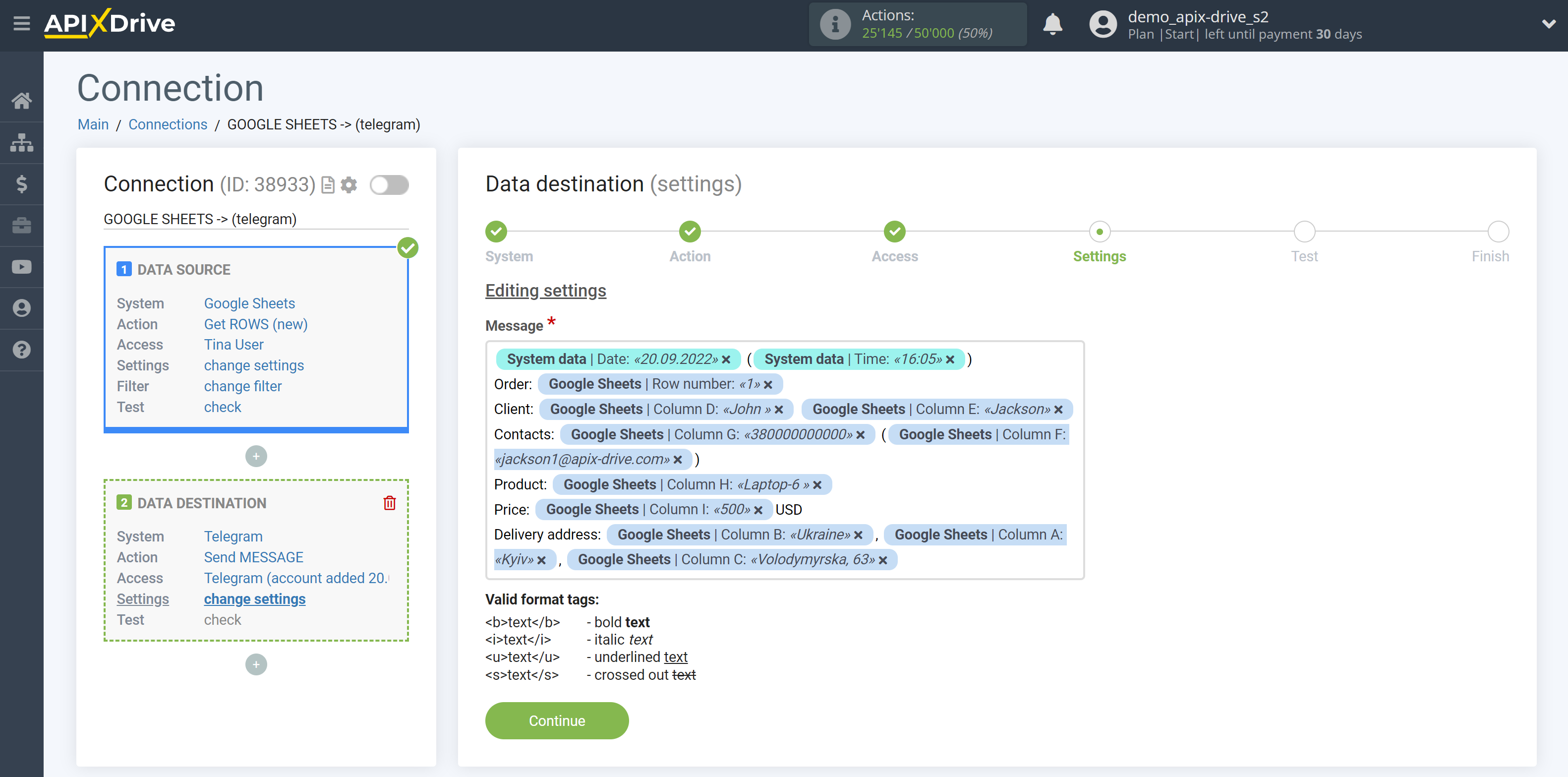Edit the connection name field
1568x777 pixels.
coord(256,219)
